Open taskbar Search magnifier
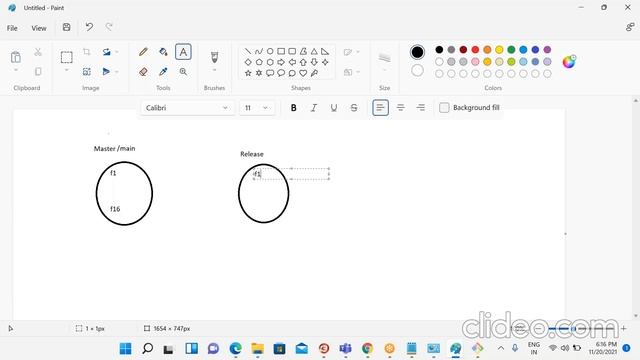This screenshot has height=360, width=640. tap(147, 349)
